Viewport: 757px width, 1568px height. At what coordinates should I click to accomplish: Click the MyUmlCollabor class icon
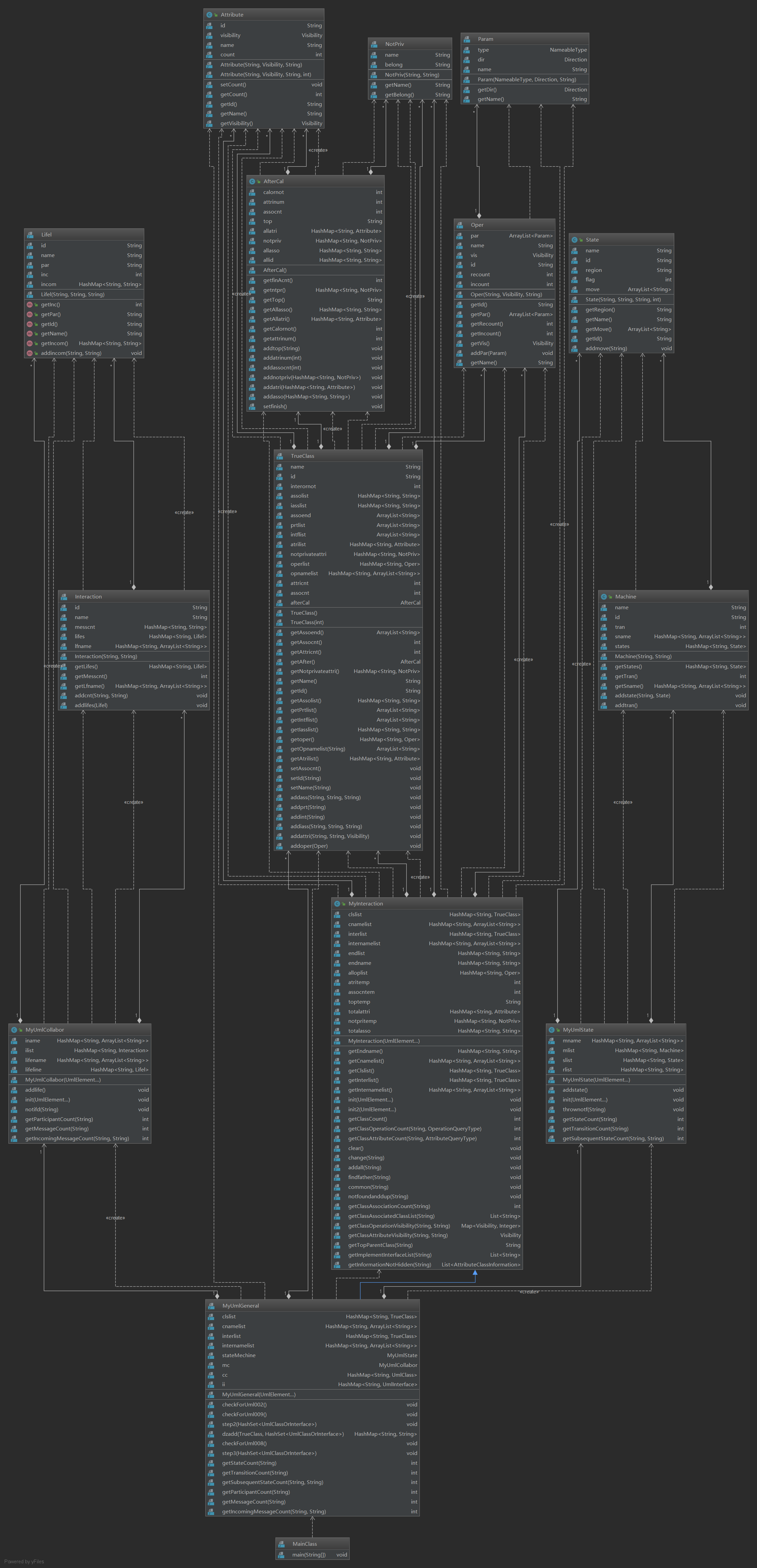tap(14, 1030)
